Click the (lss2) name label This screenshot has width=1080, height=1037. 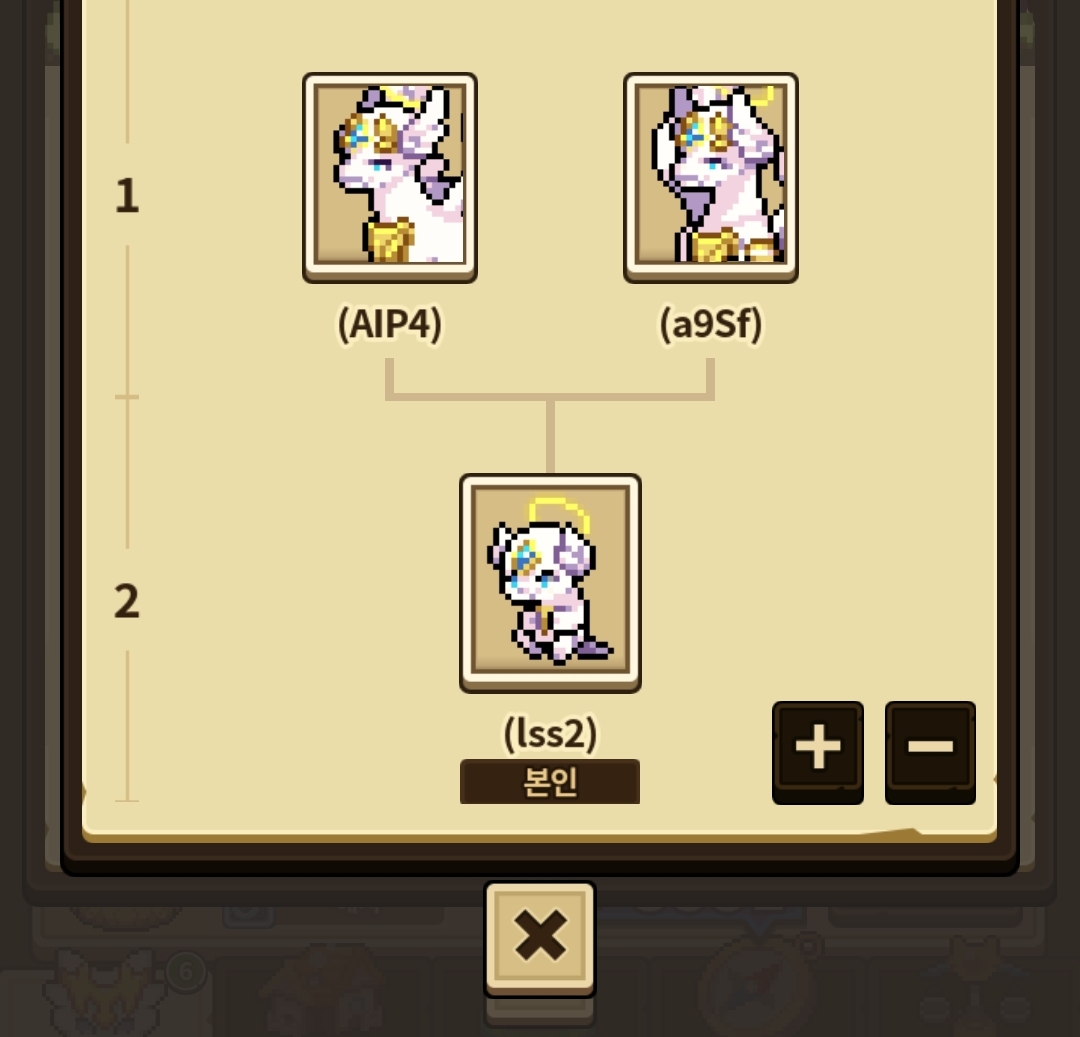(550, 733)
